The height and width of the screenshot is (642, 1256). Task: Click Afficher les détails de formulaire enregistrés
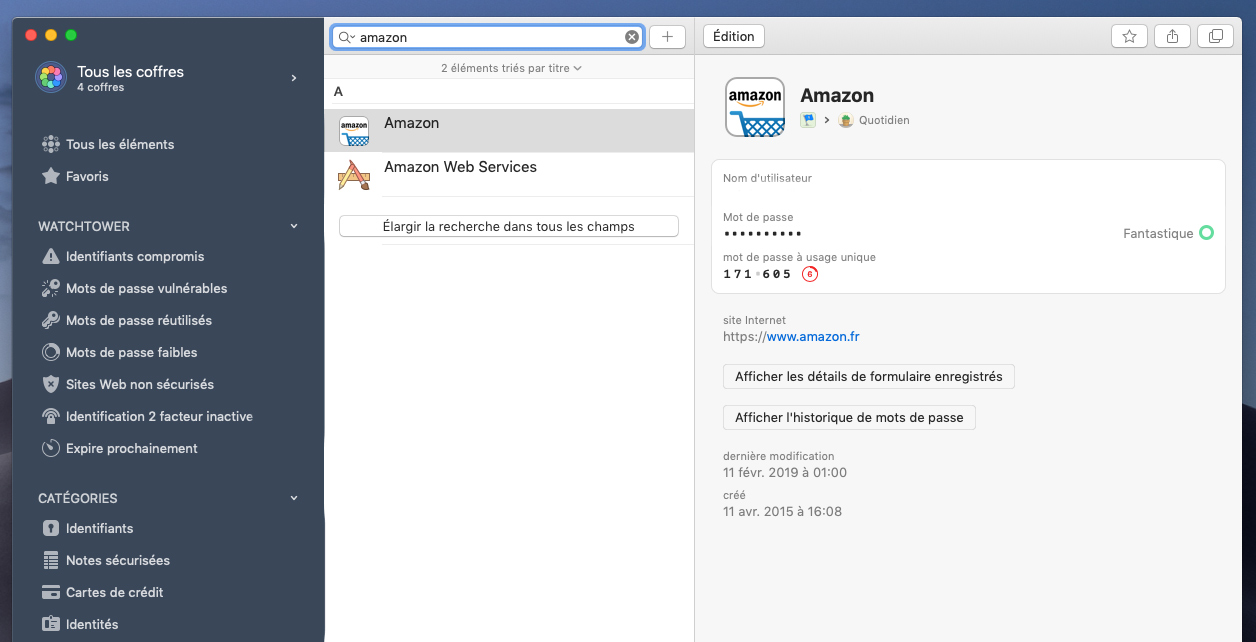pyautogui.click(x=869, y=377)
